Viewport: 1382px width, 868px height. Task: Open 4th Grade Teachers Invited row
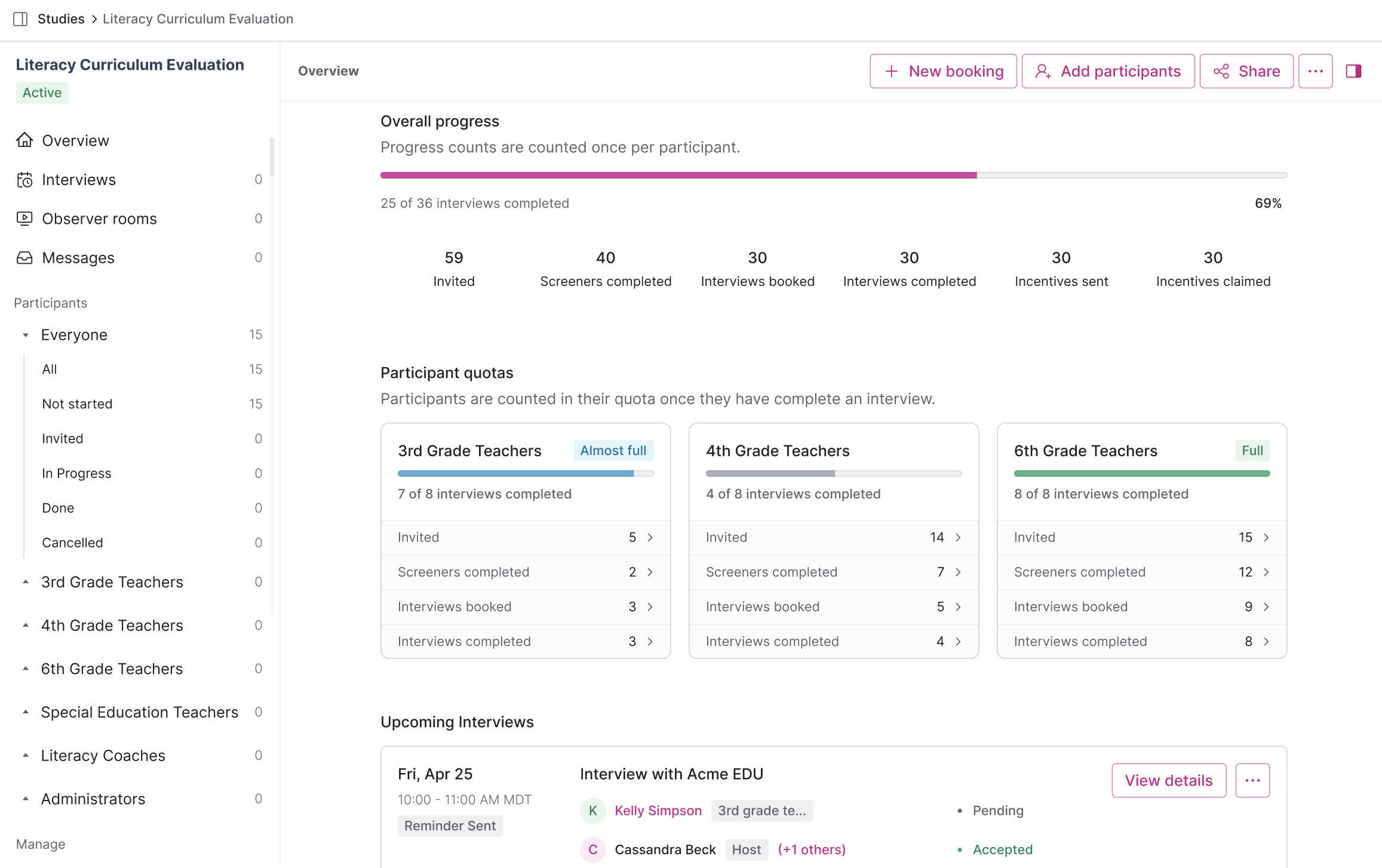833,537
